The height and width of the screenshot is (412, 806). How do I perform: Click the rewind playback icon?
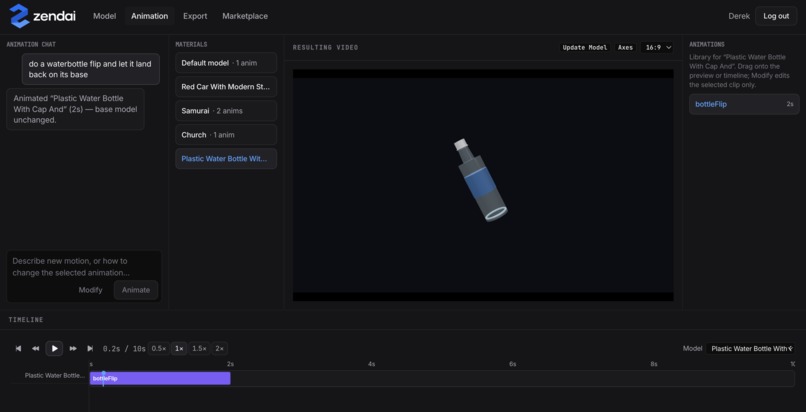click(35, 348)
